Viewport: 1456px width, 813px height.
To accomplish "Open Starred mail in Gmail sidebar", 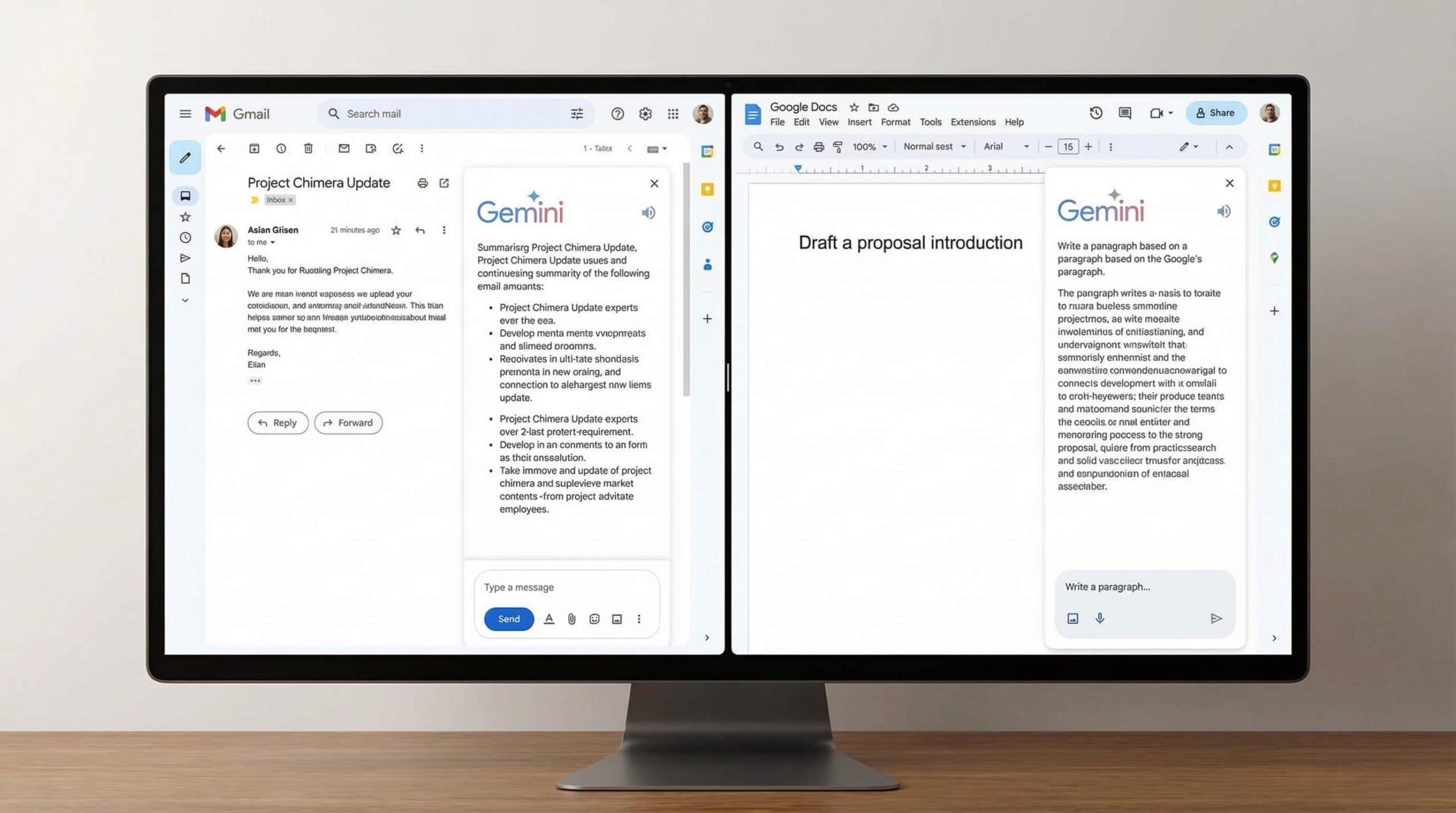I will [185, 217].
